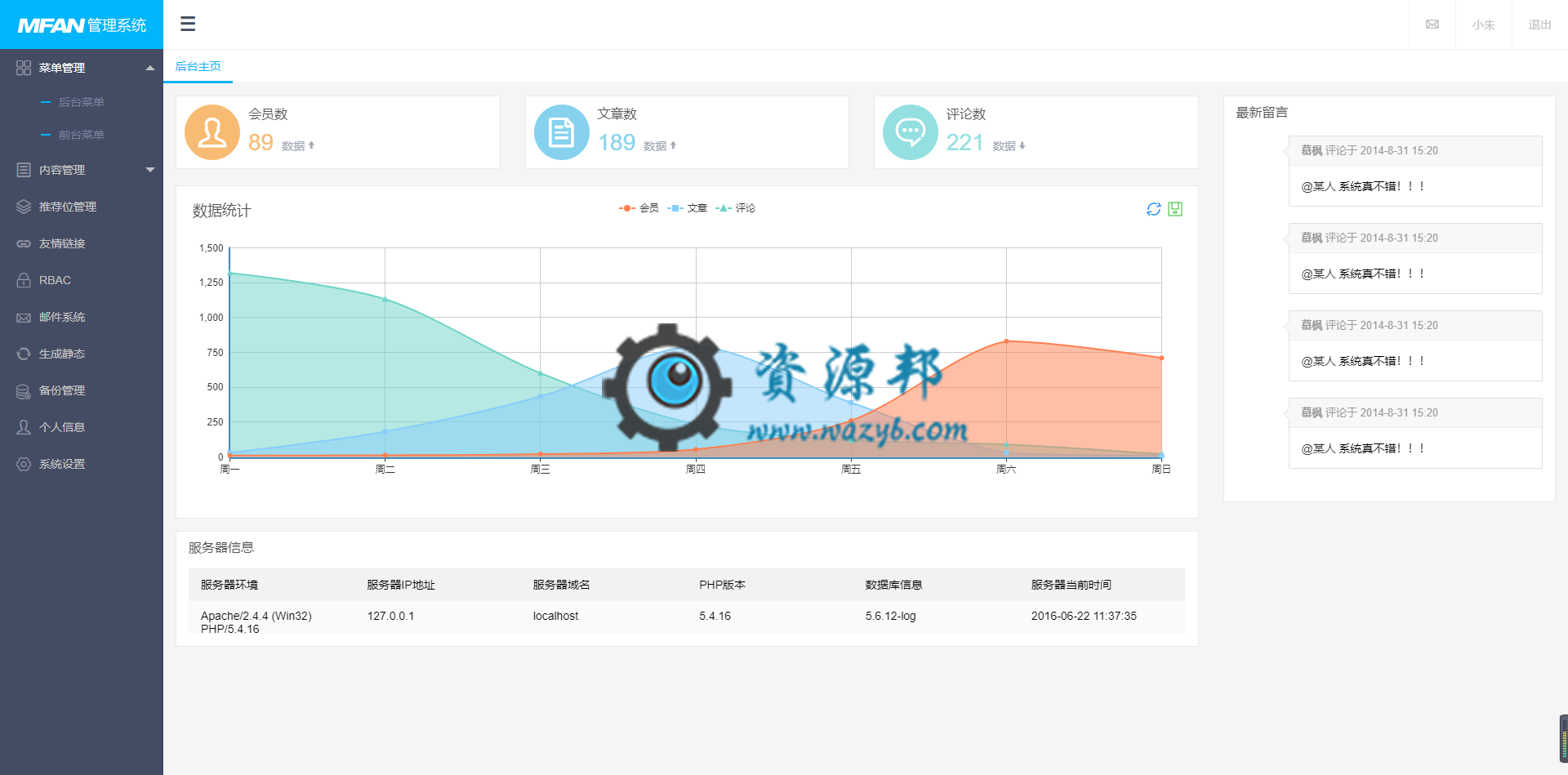Click the blue article document icon
The height and width of the screenshot is (775, 1568).
(x=561, y=132)
